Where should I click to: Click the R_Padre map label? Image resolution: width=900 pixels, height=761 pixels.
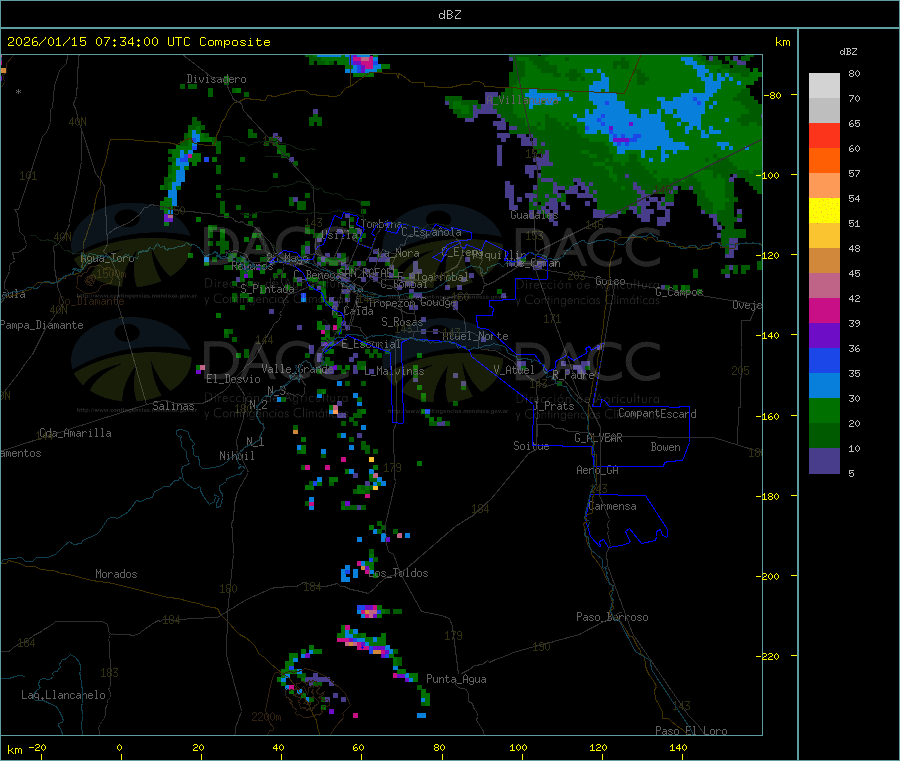pyautogui.click(x=573, y=375)
